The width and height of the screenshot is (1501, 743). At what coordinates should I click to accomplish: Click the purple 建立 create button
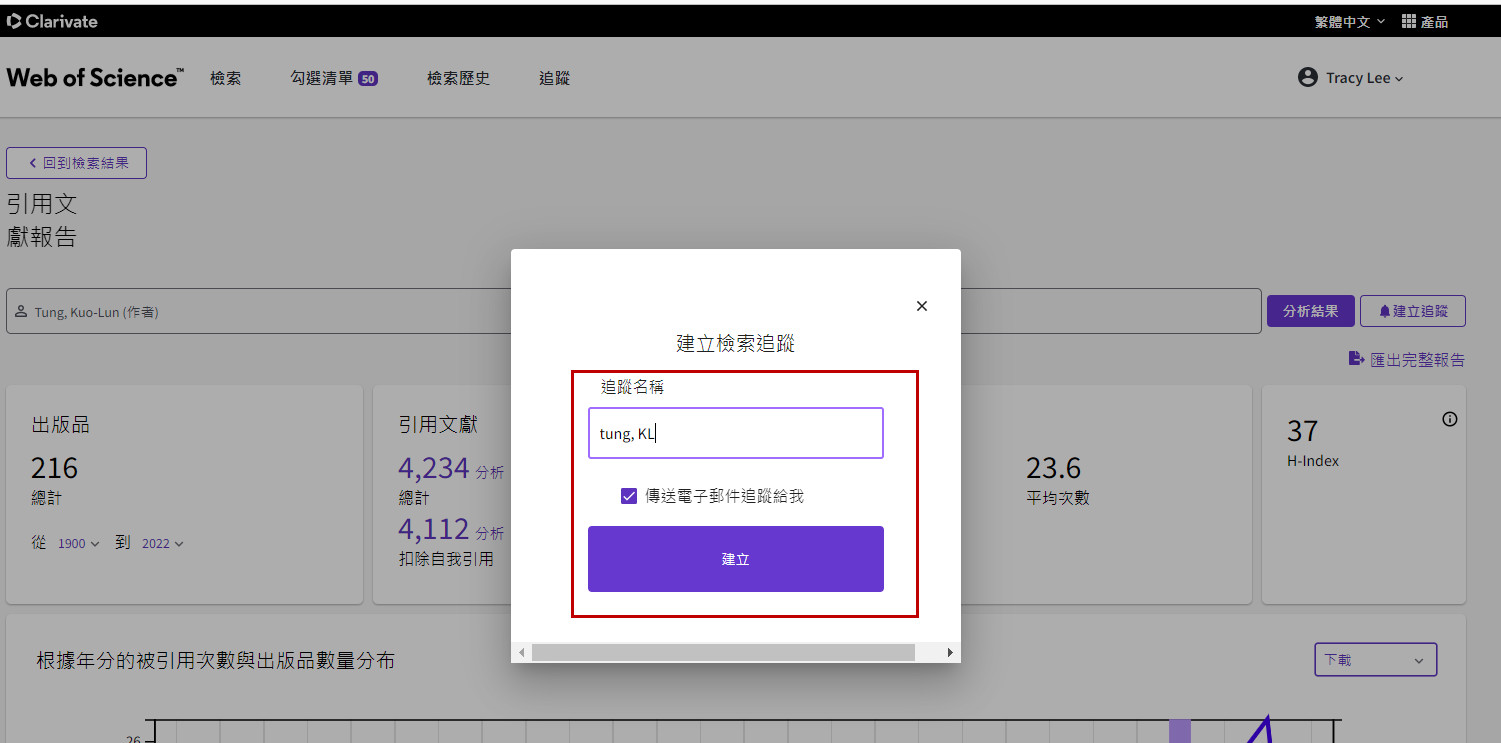[736, 559]
